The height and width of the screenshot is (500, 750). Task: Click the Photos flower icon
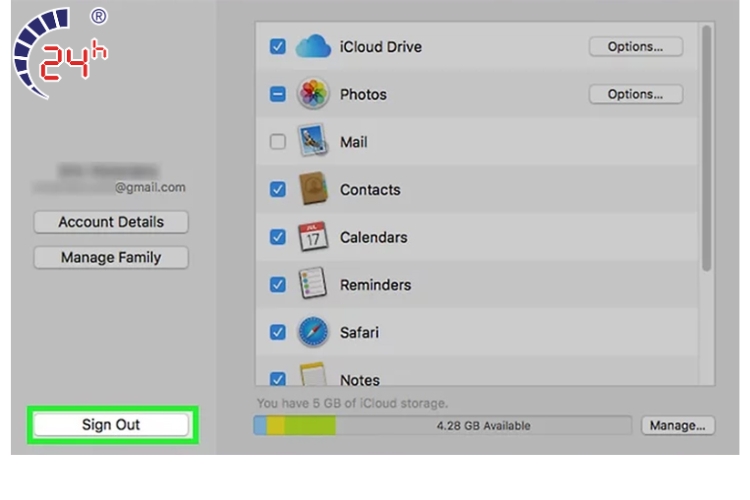pos(313,93)
